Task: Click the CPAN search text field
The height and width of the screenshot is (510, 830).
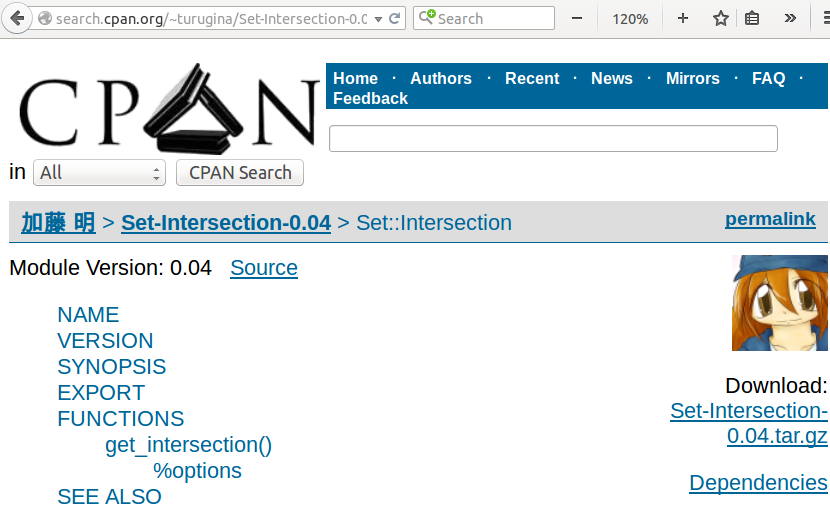Action: pos(553,139)
